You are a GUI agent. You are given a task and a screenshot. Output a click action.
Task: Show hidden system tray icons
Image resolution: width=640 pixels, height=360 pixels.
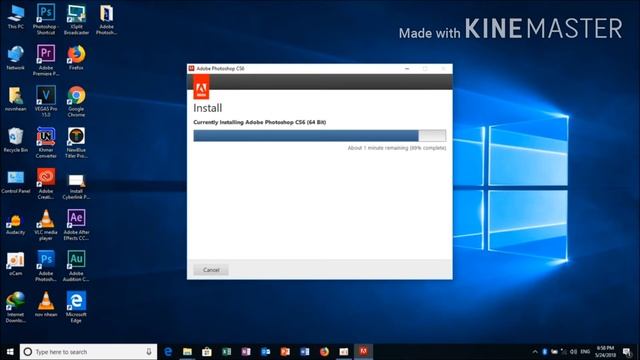[x=535, y=351]
